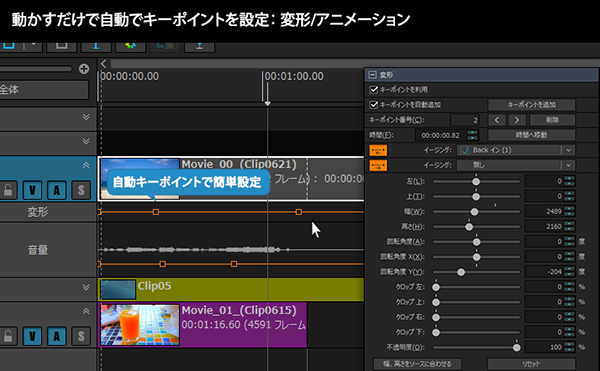Open the 無し easing dropdown
Image resolution: width=600 pixels, height=371 pixels.
pyautogui.click(x=517, y=165)
